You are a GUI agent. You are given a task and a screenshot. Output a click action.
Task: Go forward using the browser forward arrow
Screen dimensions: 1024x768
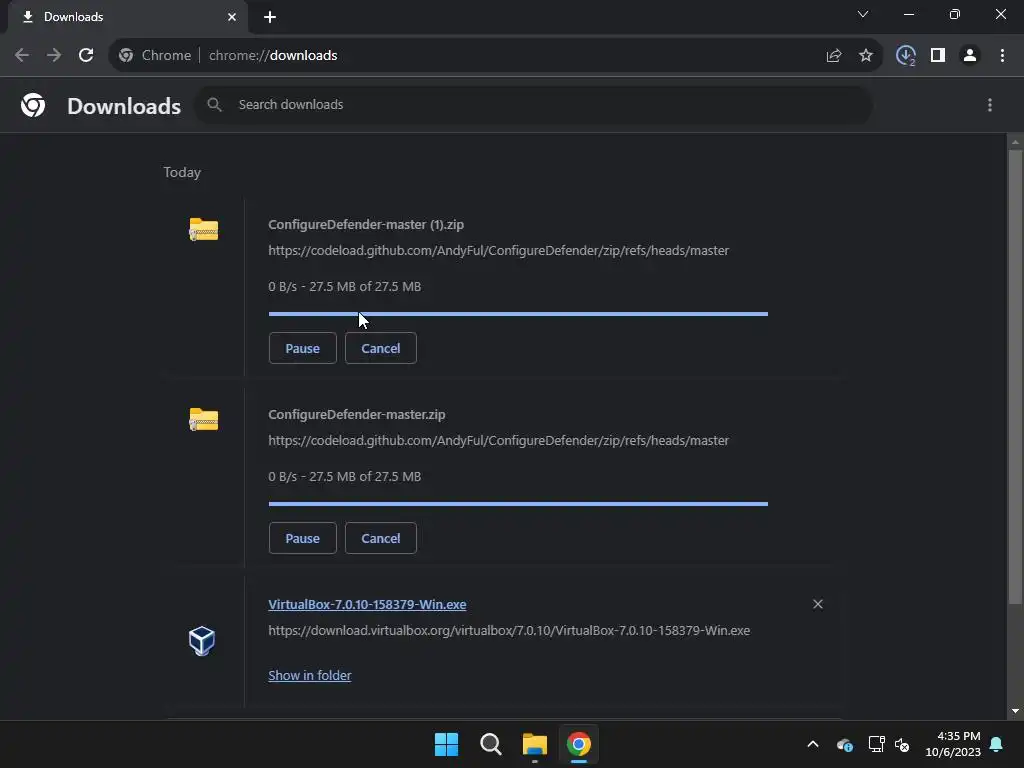54,56
